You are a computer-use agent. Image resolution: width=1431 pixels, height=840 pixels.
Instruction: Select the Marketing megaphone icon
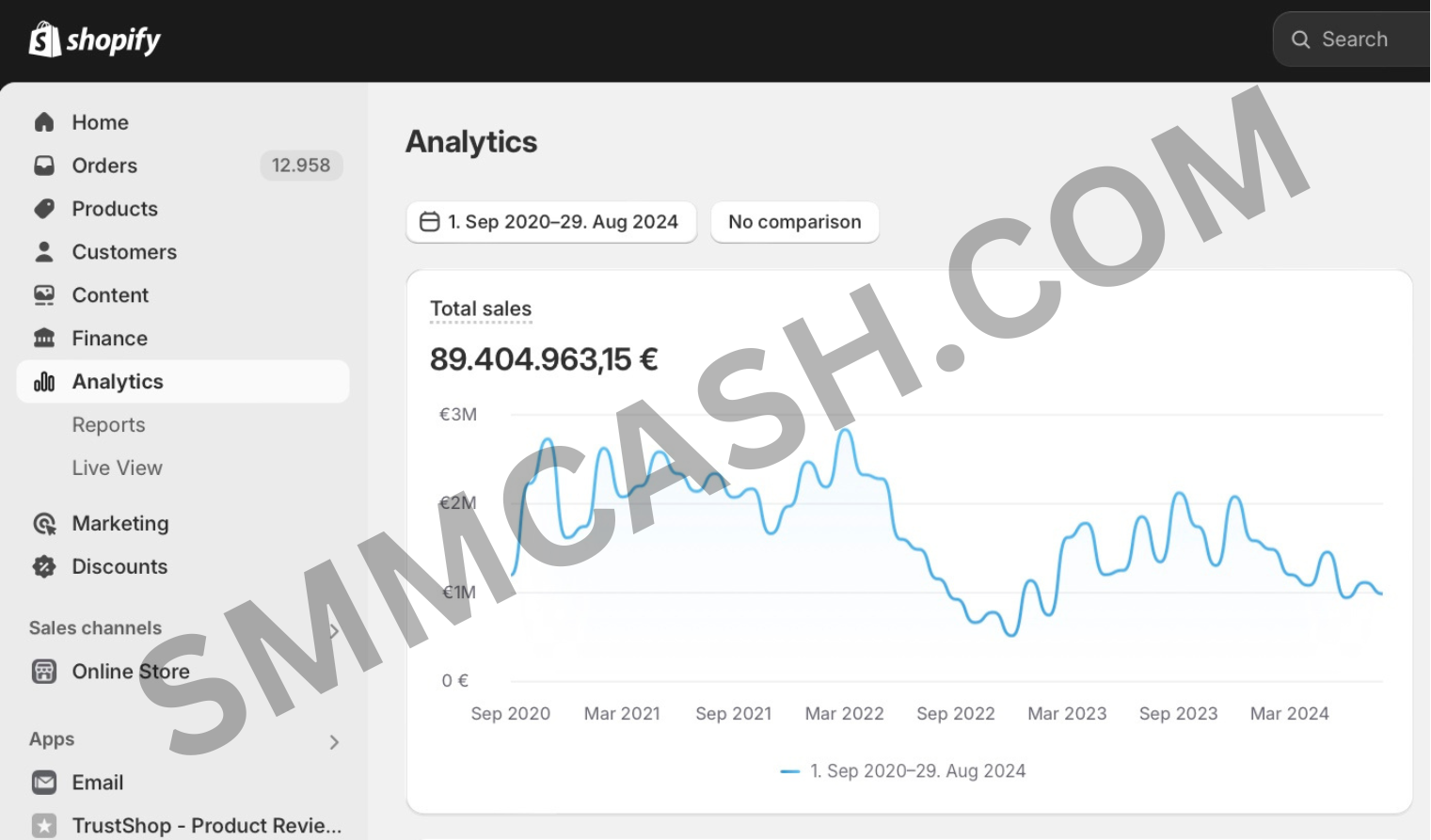pos(43,523)
